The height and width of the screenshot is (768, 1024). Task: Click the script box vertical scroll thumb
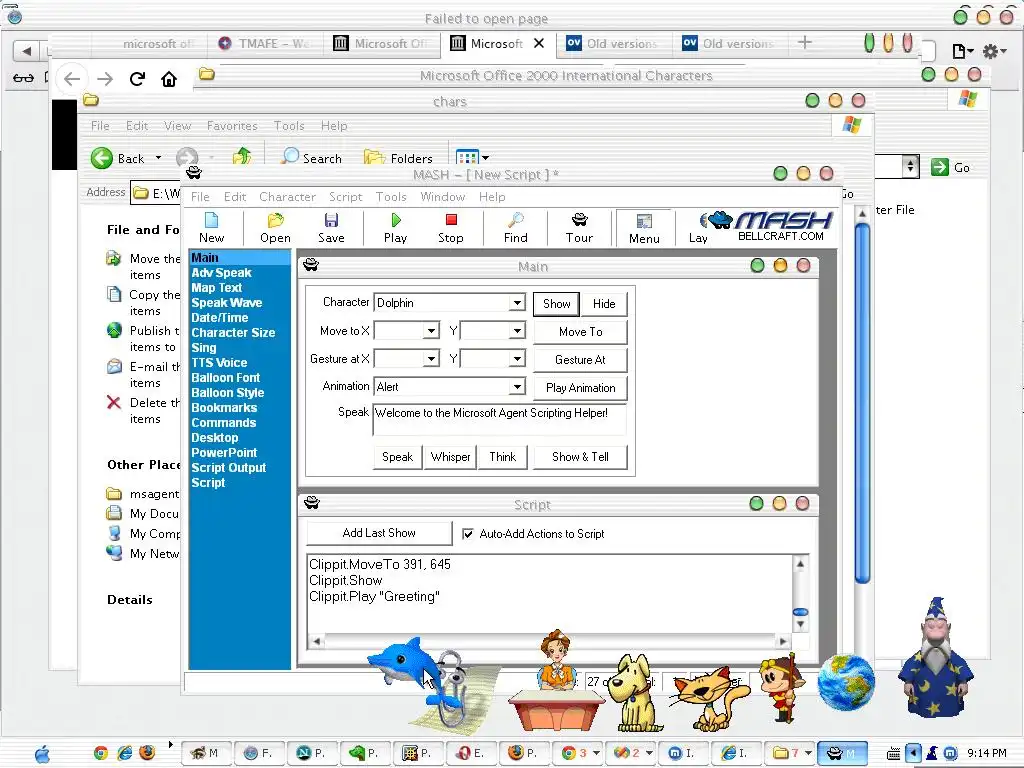coord(800,612)
